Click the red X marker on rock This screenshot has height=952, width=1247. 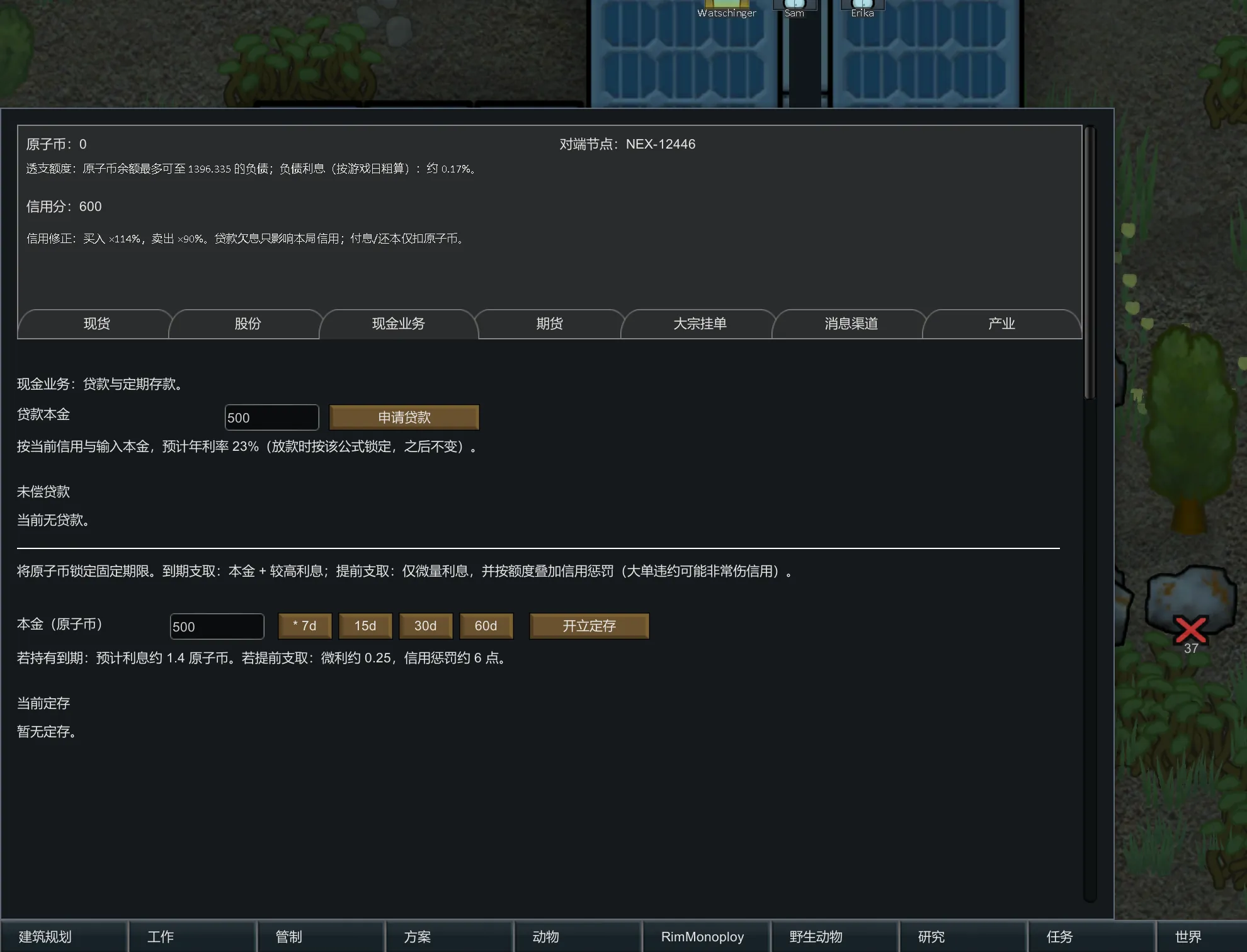1190,629
